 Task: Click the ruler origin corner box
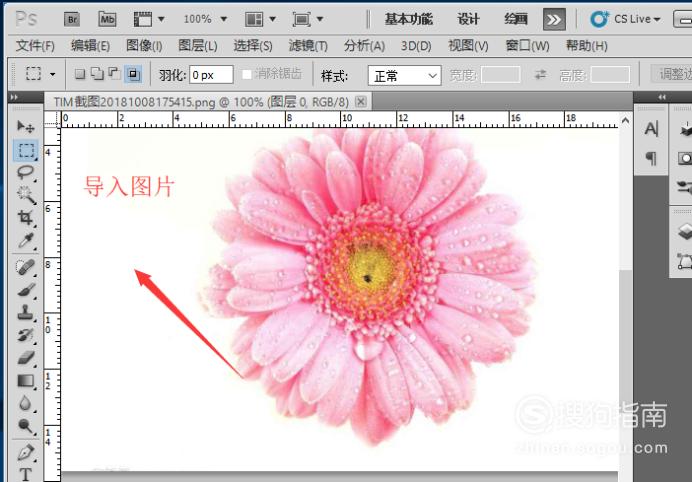pos(52,119)
